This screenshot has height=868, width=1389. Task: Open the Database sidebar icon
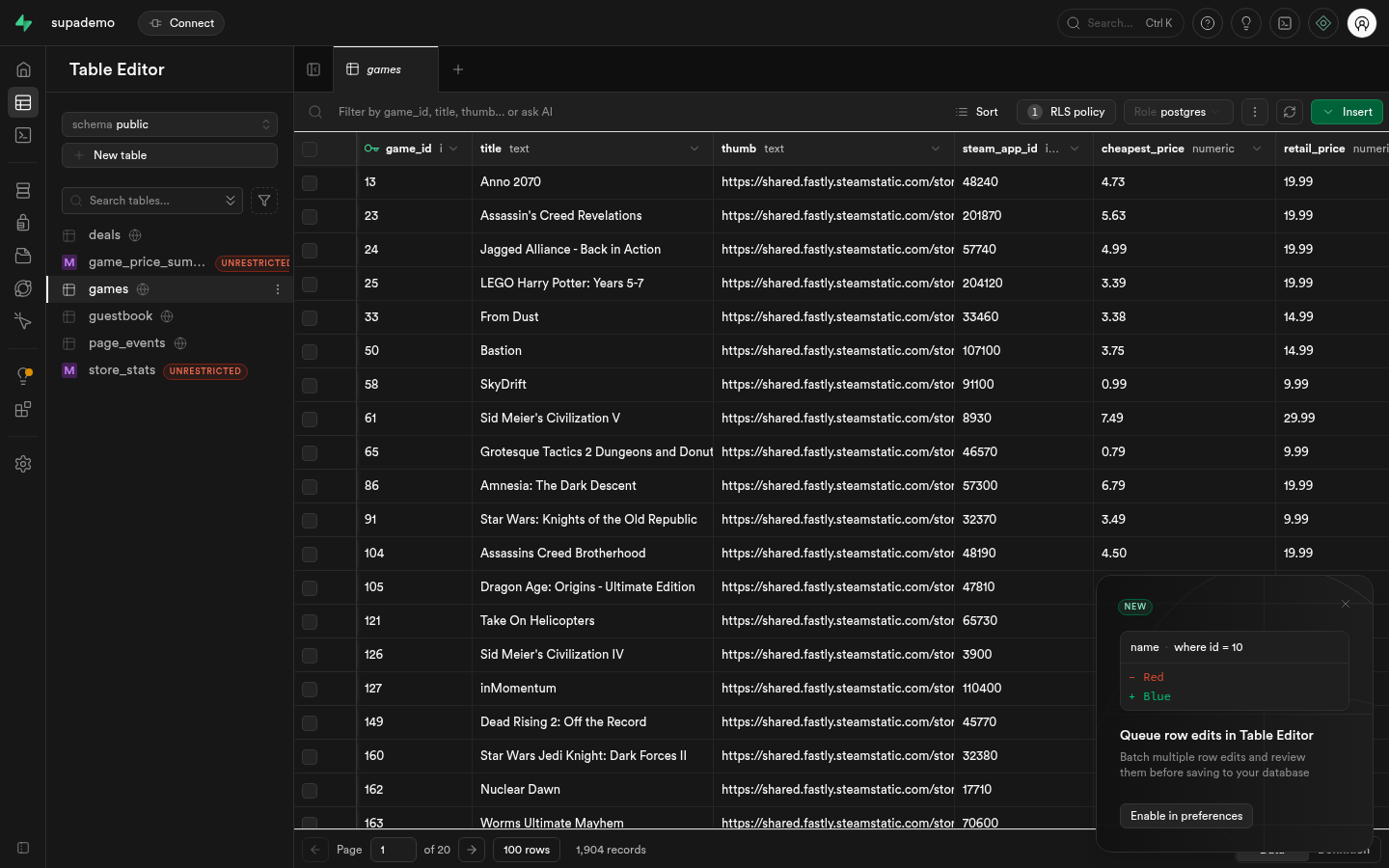pyautogui.click(x=23, y=191)
